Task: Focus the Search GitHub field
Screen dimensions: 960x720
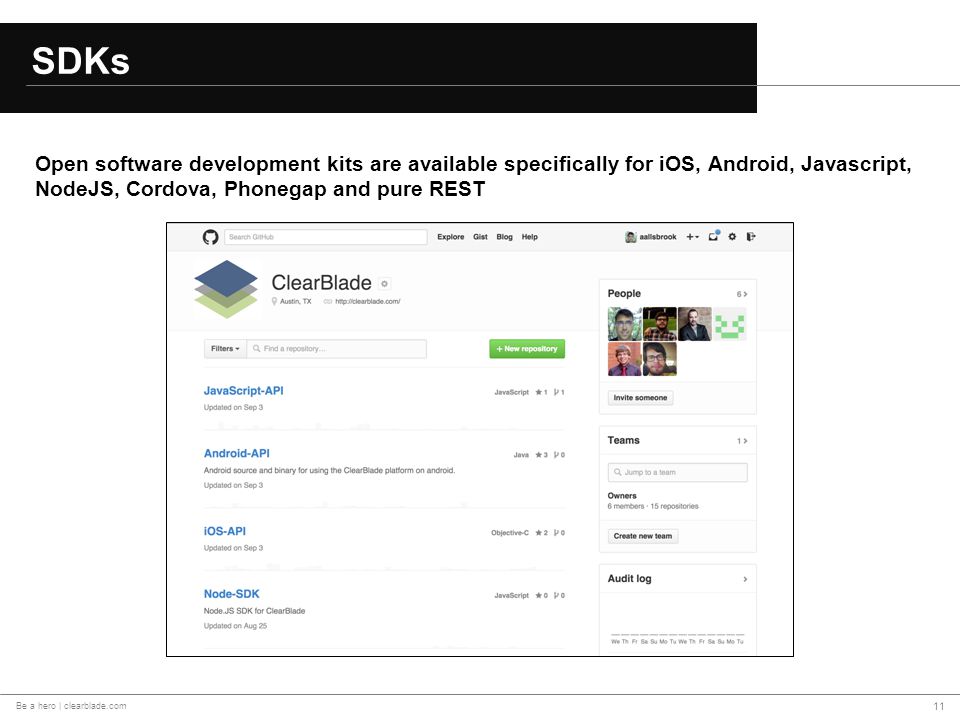Action: click(x=326, y=237)
